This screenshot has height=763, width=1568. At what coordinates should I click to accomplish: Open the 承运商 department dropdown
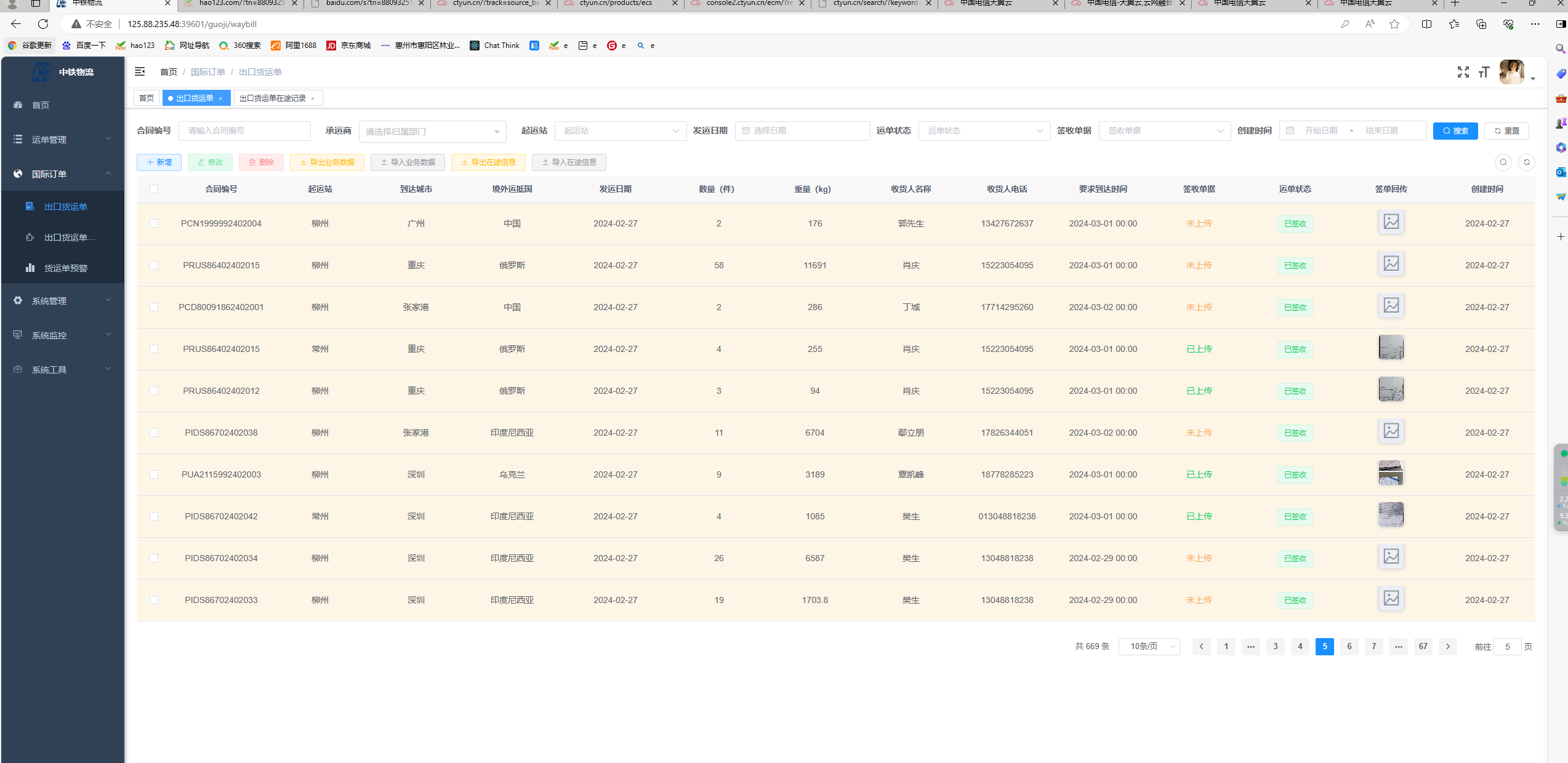(432, 131)
